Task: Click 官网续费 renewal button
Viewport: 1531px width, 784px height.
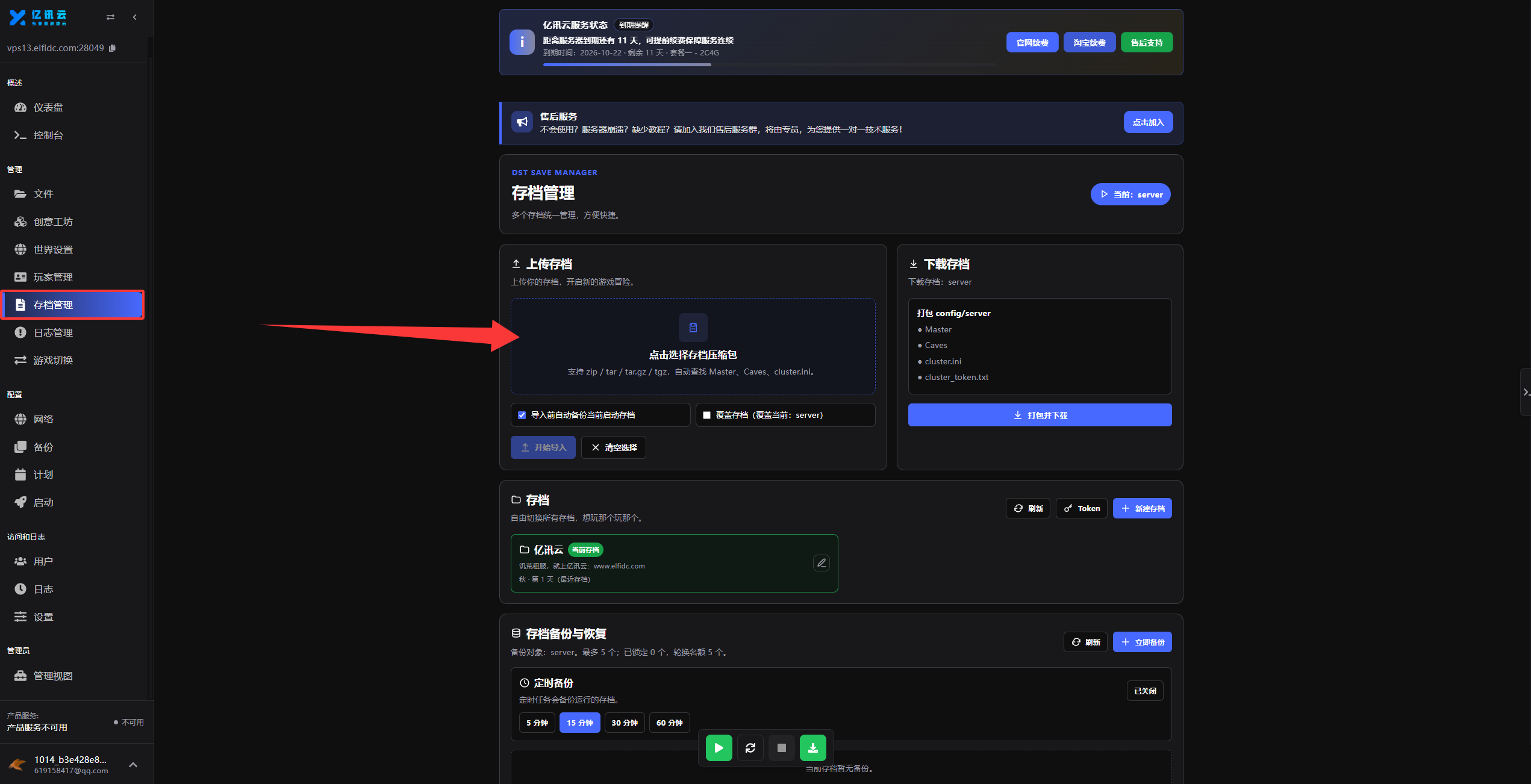Action: [x=1032, y=42]
